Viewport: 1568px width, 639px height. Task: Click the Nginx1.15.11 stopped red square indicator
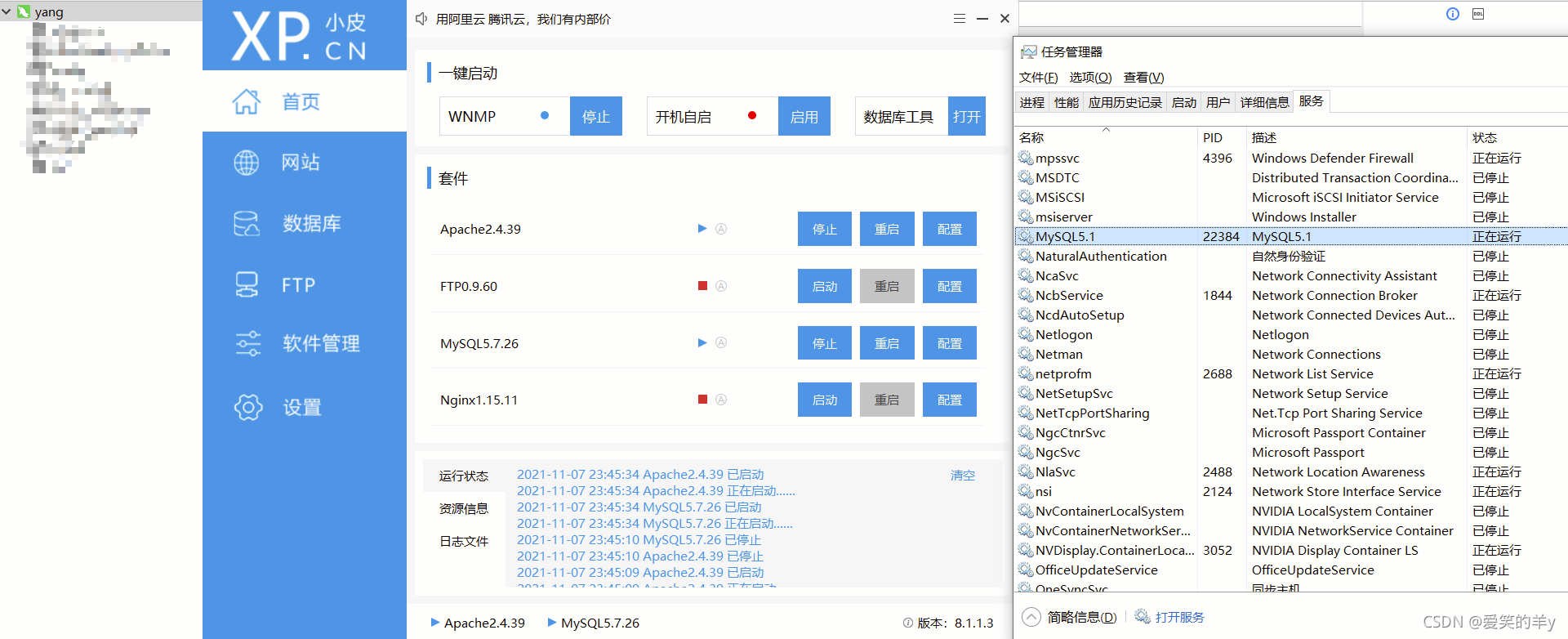(702, 400)
